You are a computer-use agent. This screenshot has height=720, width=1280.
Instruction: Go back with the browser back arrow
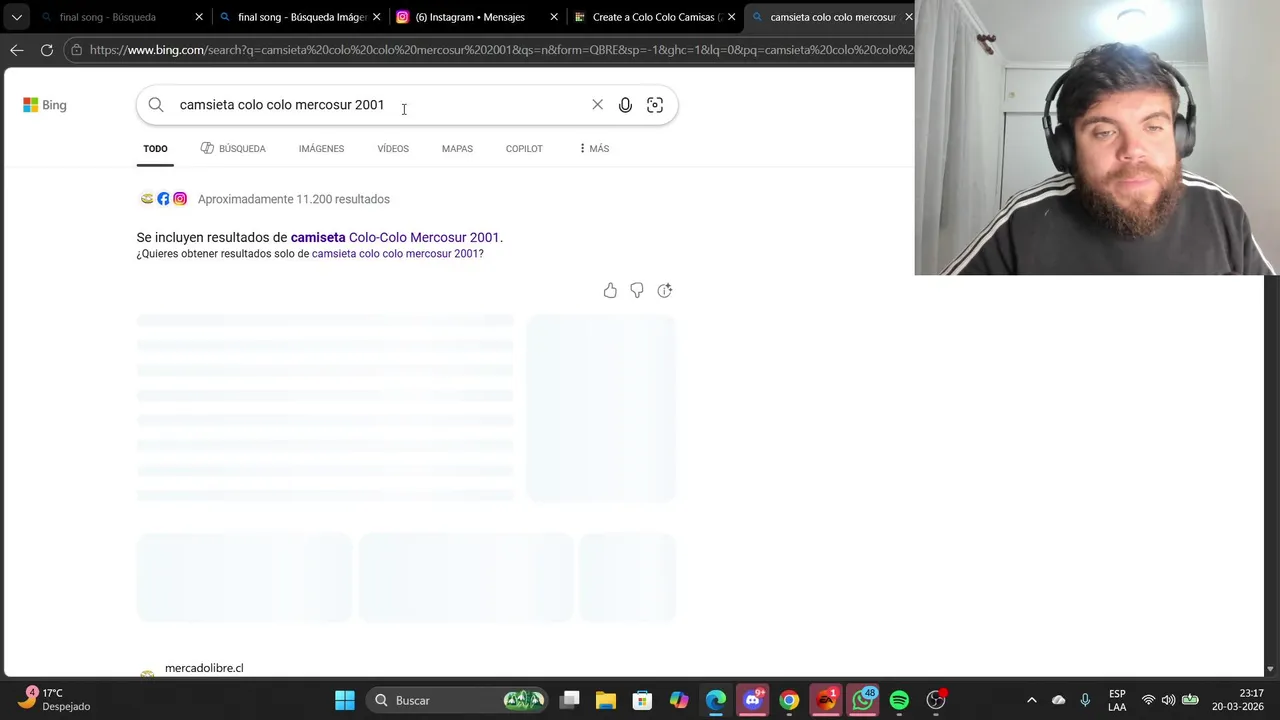[17, 50]
